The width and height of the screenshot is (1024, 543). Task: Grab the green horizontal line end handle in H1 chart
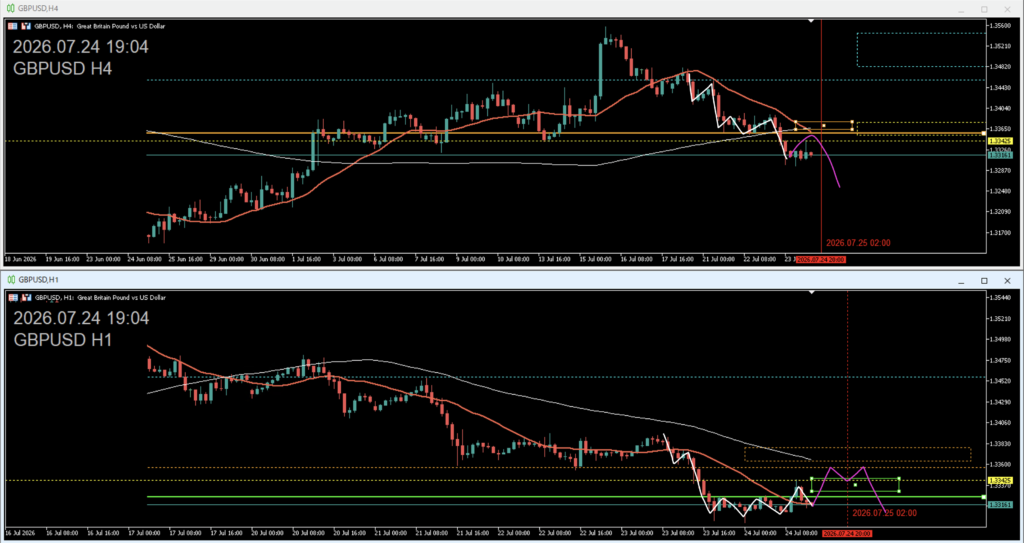pos(984,497)
